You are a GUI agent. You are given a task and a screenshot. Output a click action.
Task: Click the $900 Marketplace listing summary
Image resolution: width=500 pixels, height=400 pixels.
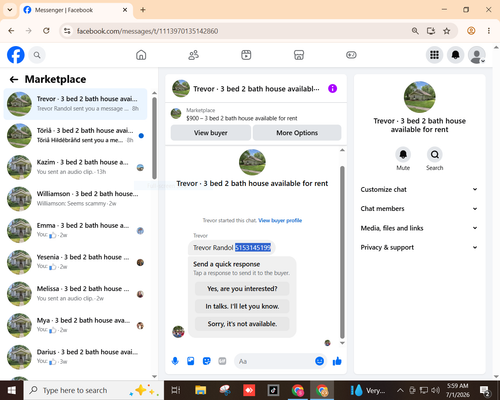click(242, 118)
